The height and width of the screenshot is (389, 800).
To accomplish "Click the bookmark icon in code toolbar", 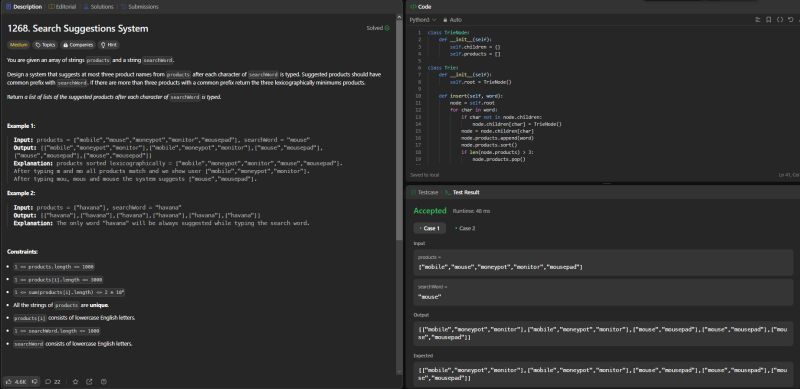I will point(768,20).
